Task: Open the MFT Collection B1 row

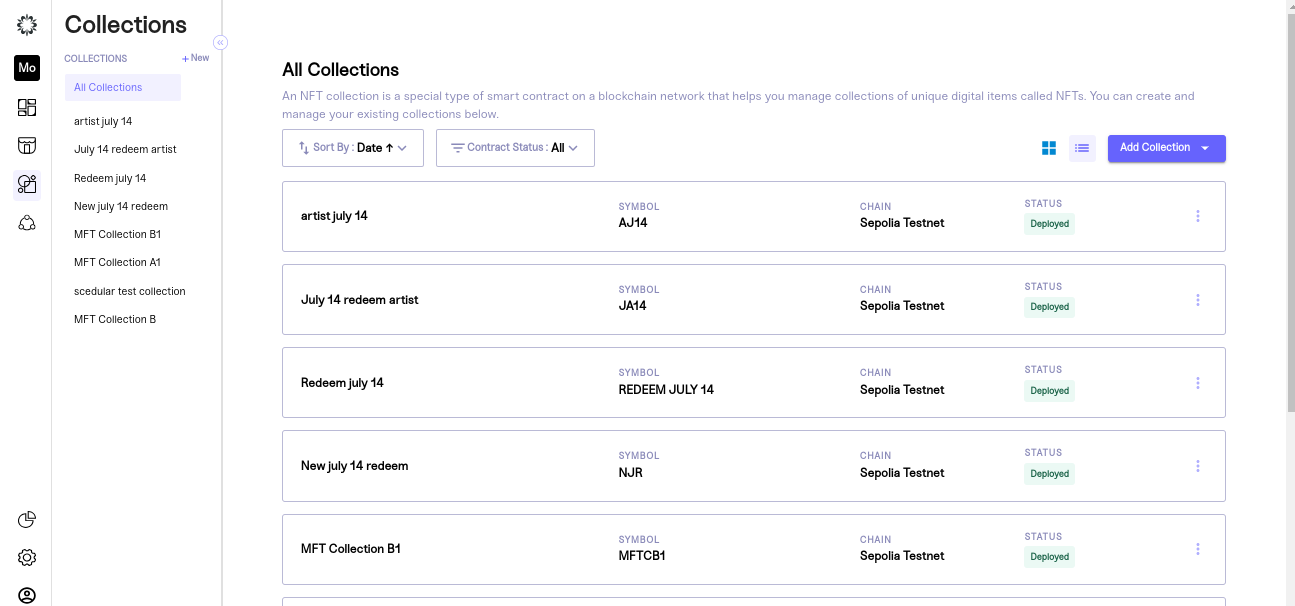Action: tap(754, 549)
